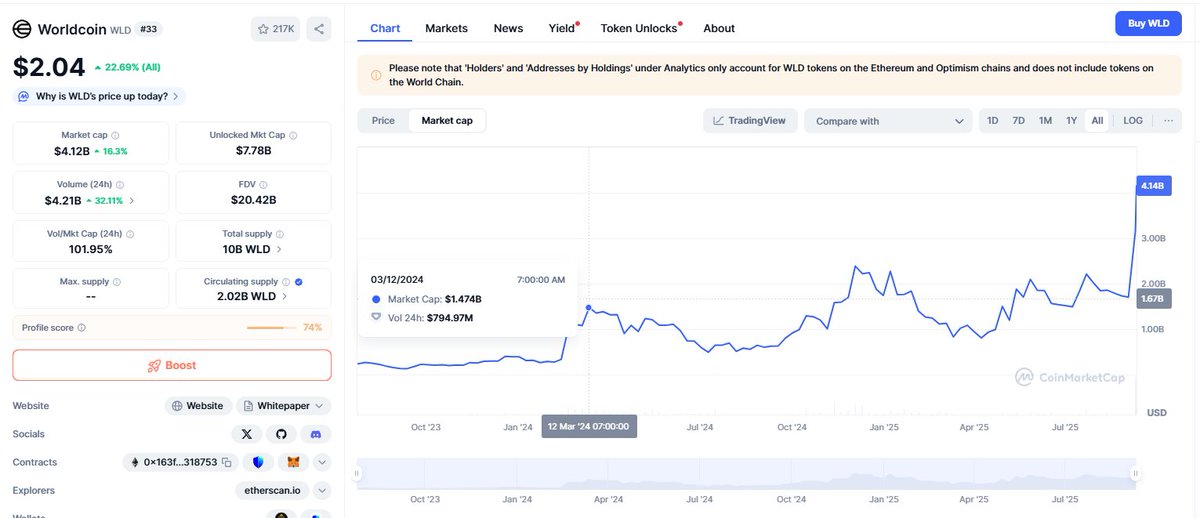The image size is (1200, 518).
Task: Click the MetaMask fox icon
Action: [x=293, y=462]
